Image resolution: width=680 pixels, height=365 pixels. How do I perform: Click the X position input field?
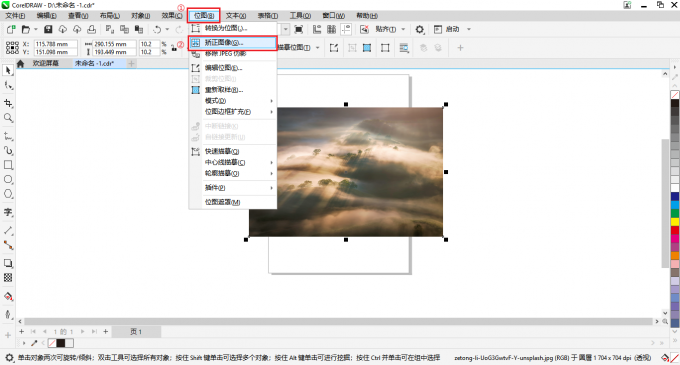(55, 44)
